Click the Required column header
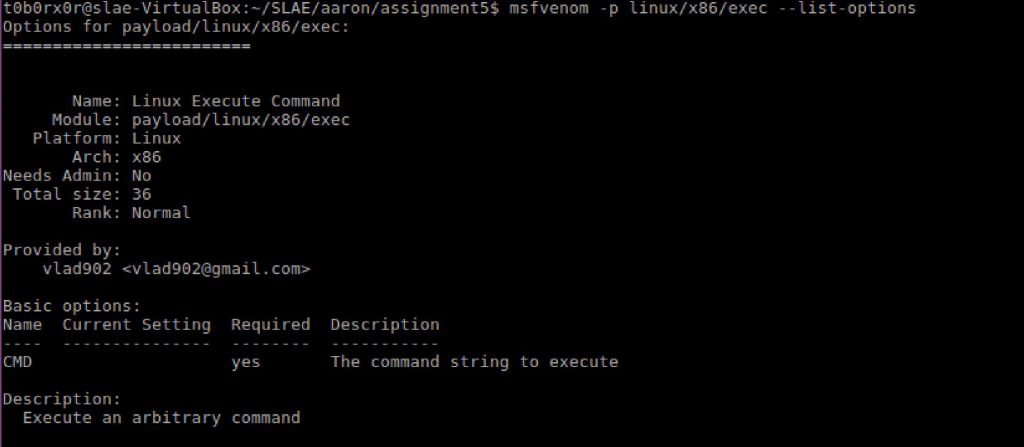Screen dimensions: 1024x447 270,325
